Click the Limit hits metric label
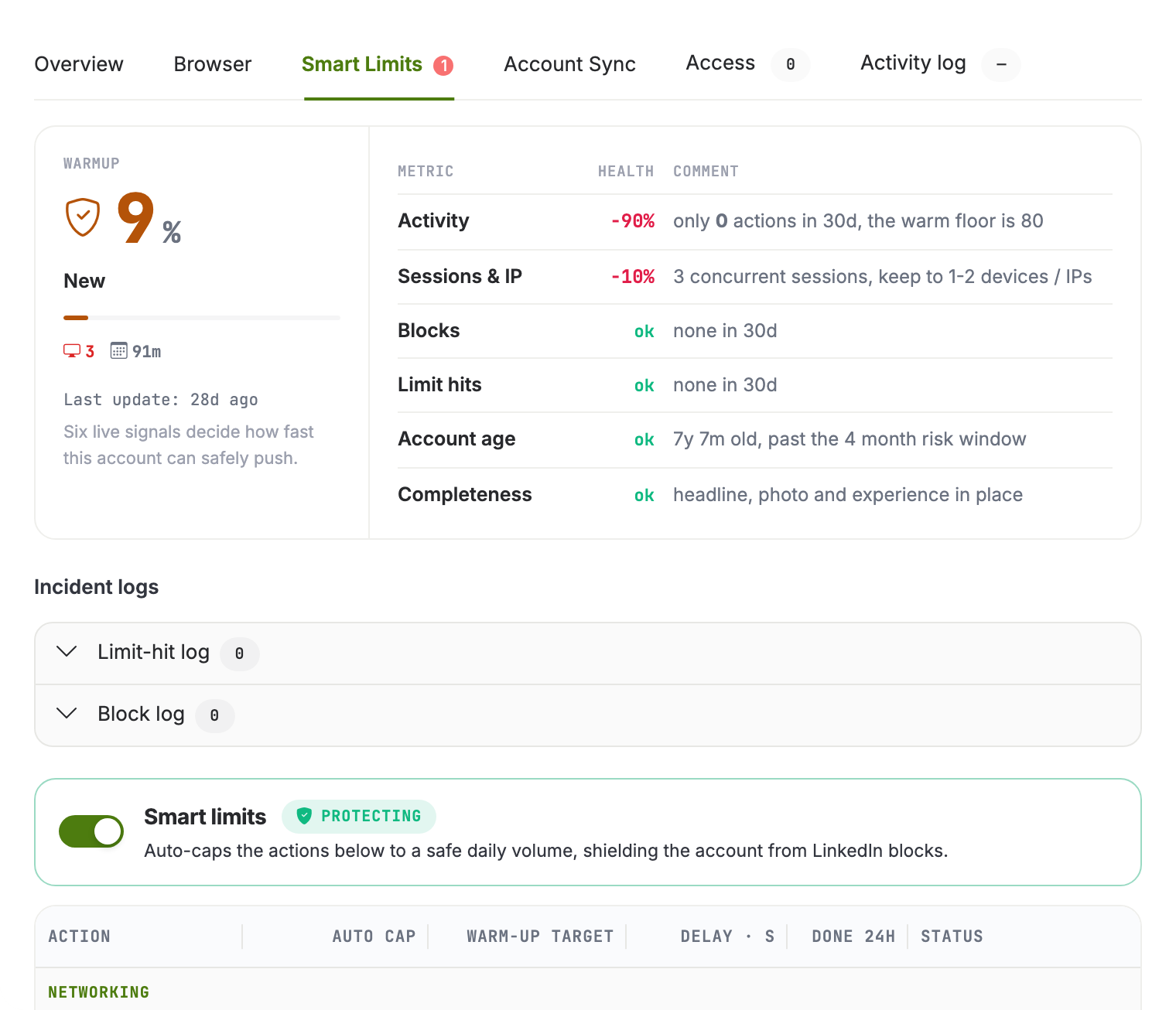 [x=439, y=384]
